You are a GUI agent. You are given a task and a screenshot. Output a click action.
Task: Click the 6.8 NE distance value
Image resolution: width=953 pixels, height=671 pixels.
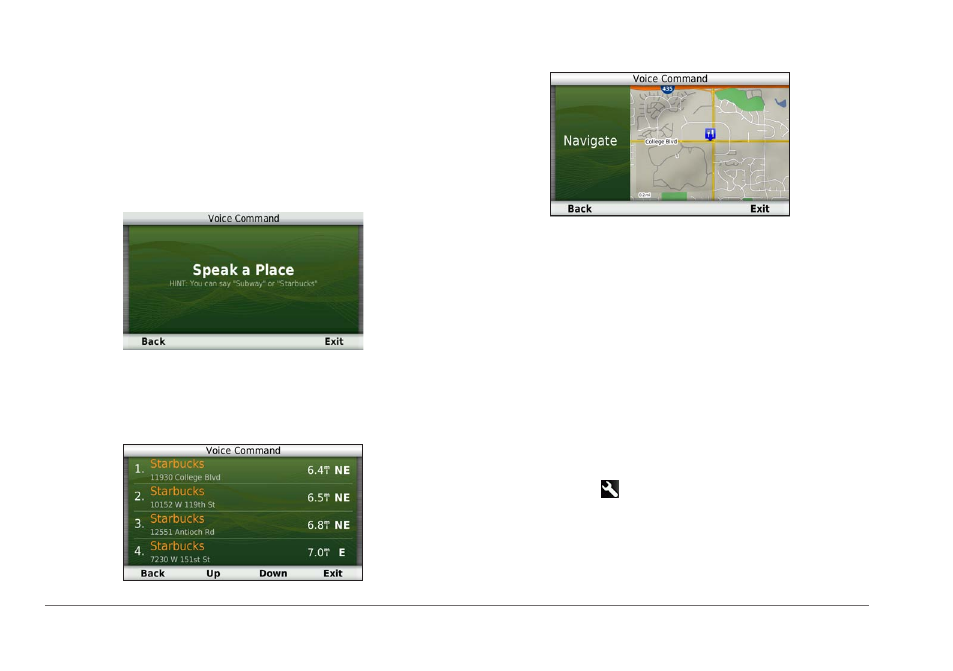(x=328, y=525)
